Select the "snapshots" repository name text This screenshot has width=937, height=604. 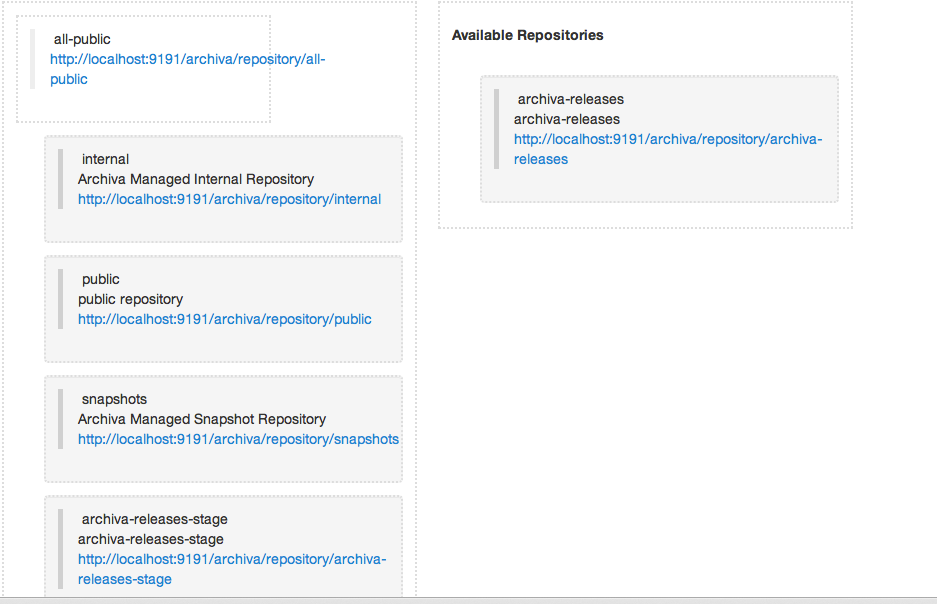(x=114, y=399)
